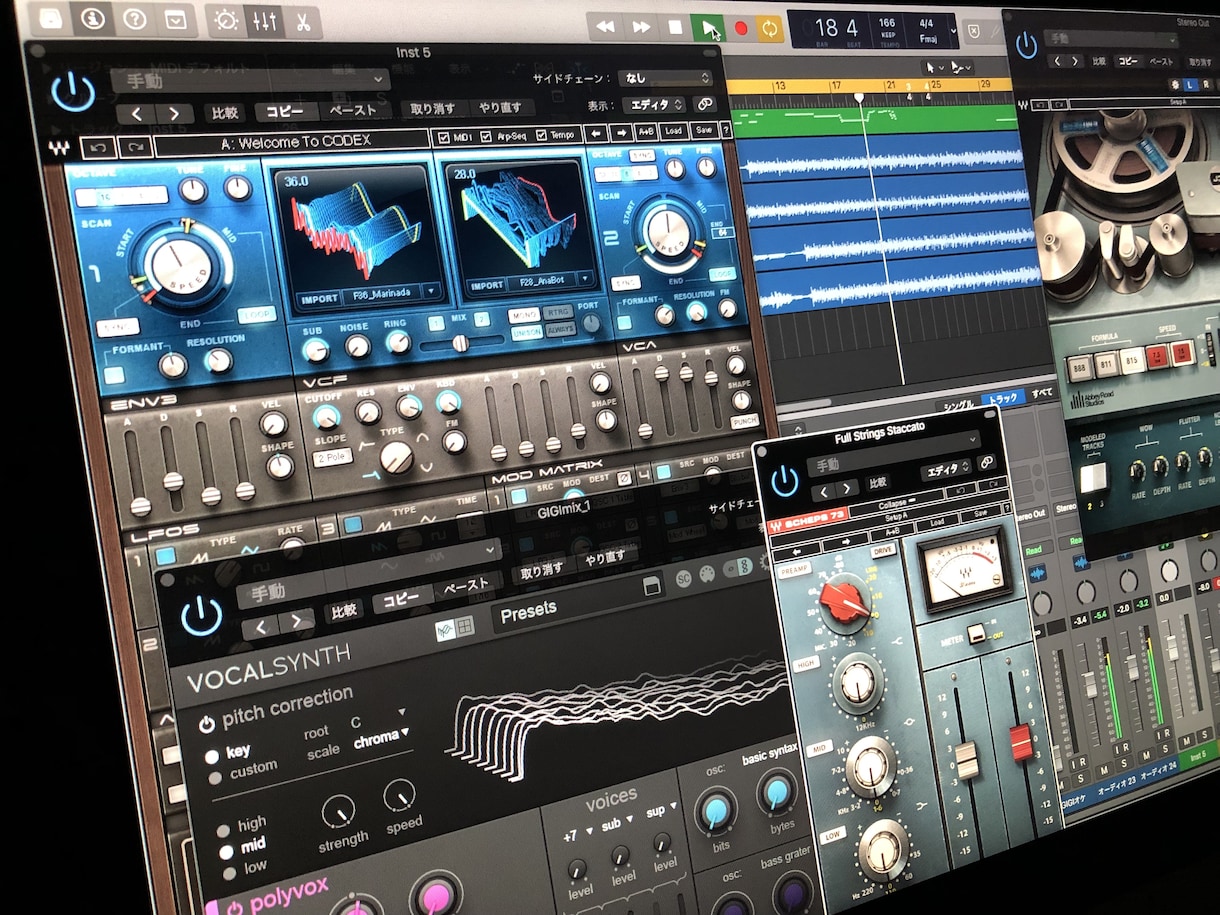Toggle the Scheps 73 plugin power button

coord(785,481)
